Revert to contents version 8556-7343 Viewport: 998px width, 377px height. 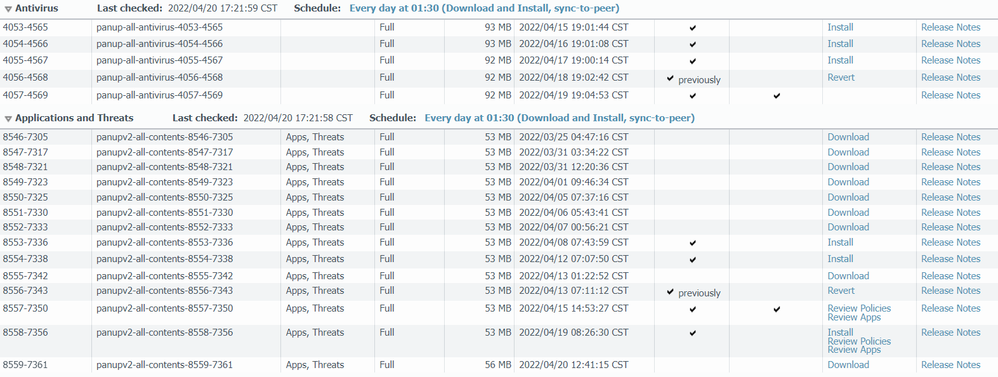coord(841,291)
